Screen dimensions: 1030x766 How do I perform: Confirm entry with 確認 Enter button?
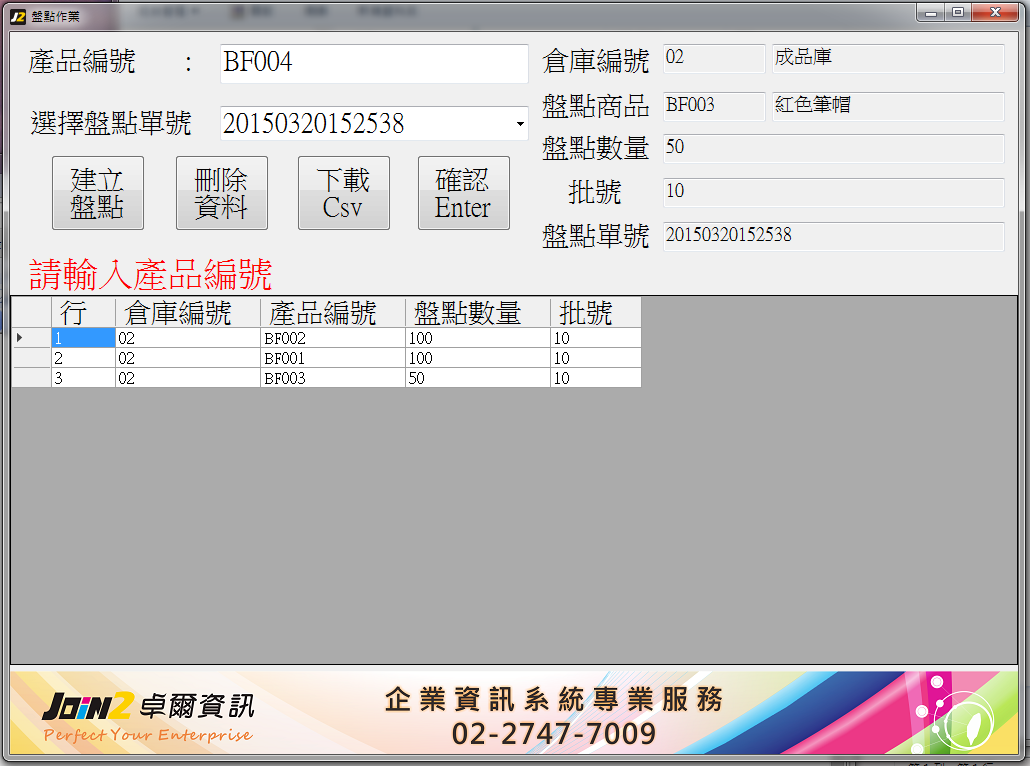(463, 193)
